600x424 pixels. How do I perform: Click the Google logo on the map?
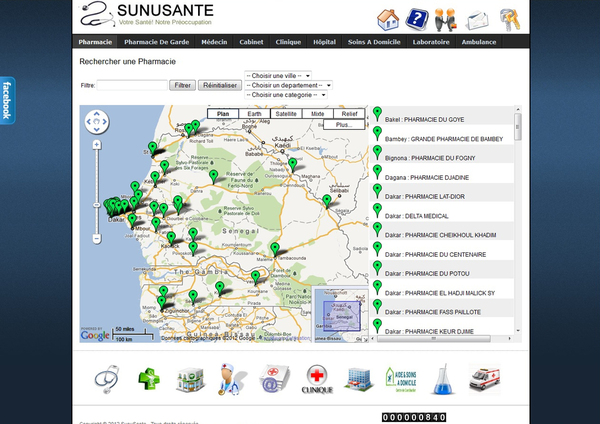point(95,335)
